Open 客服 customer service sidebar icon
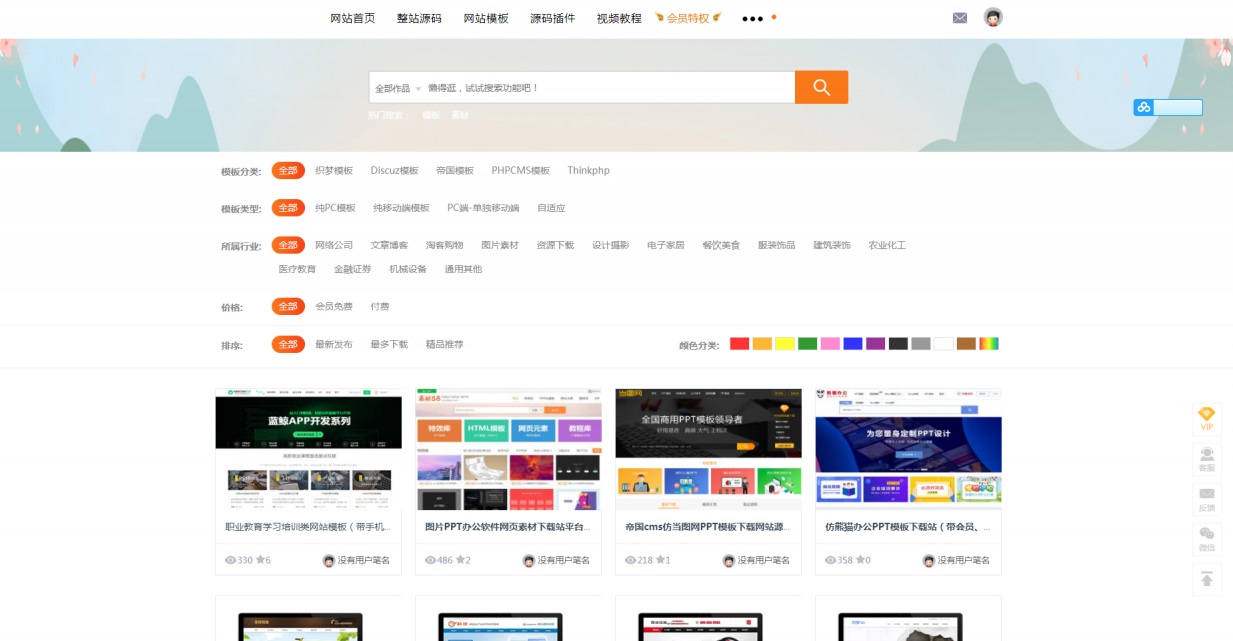The width and height of the screenshot is (1233, 641). click(x=1206, y=460)
